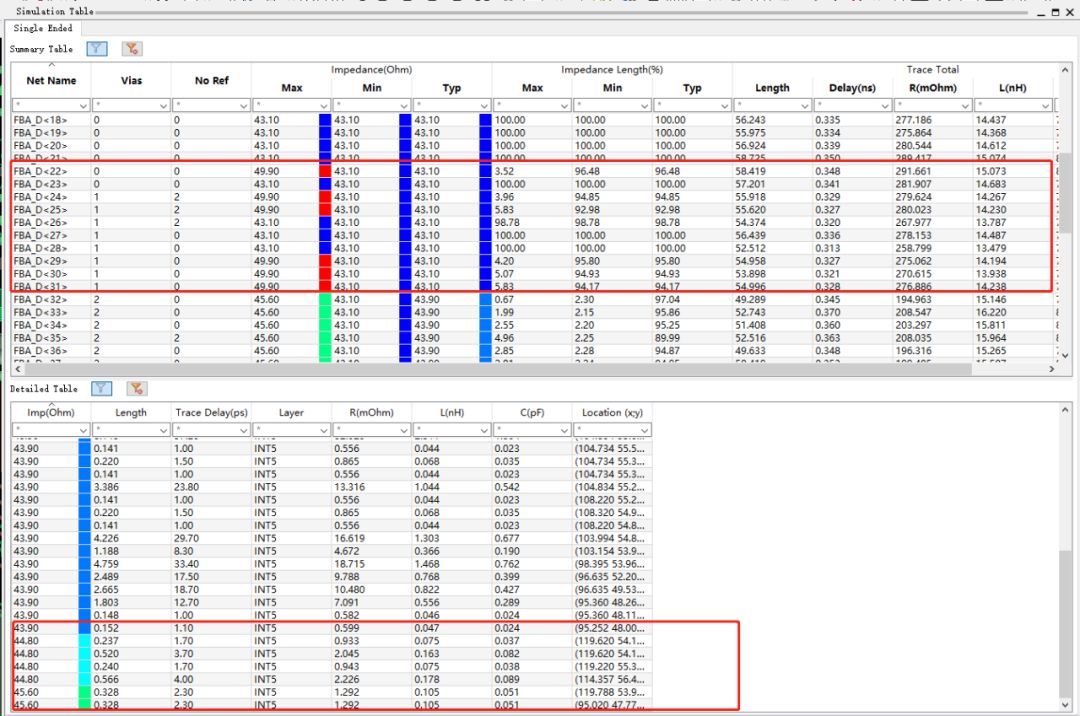The height and width of the screenshot is (716, 1080).
Task: Expand the Impedance(Ohm) Min filter dropdown
Action: click(x=404, y=105)
